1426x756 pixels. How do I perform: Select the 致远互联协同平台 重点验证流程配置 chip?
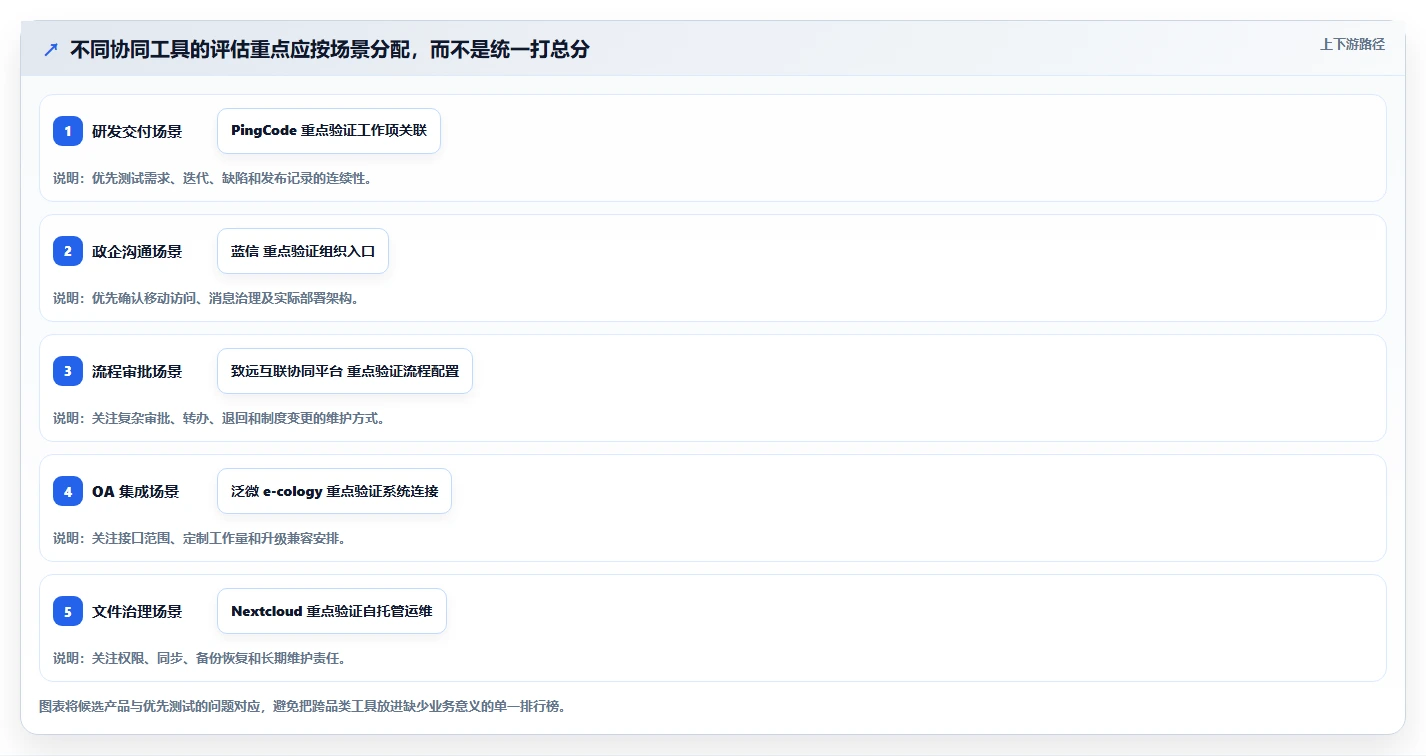click(x=345, y=371)
